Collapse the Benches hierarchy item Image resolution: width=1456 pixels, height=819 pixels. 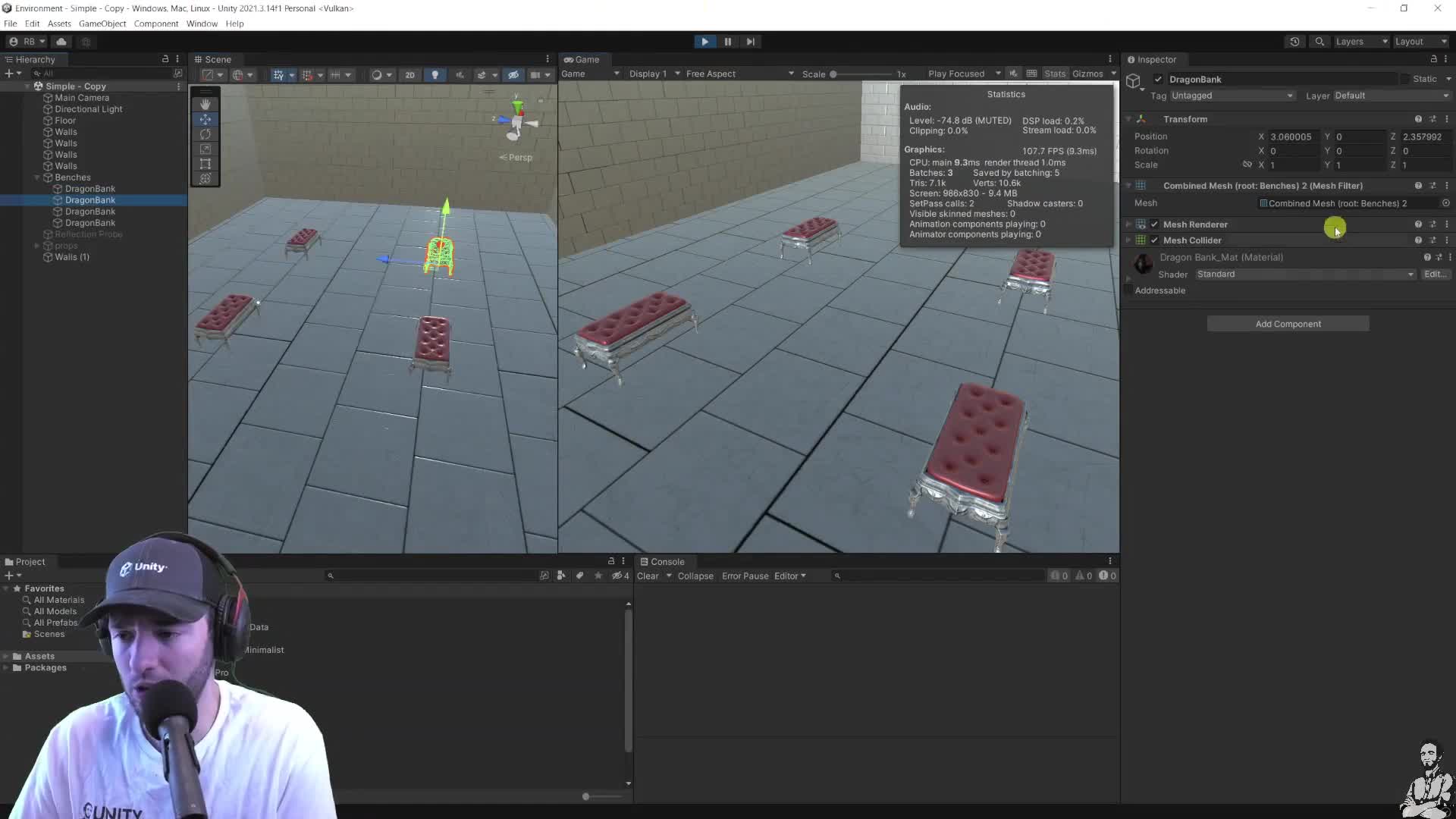pos(36,177)
